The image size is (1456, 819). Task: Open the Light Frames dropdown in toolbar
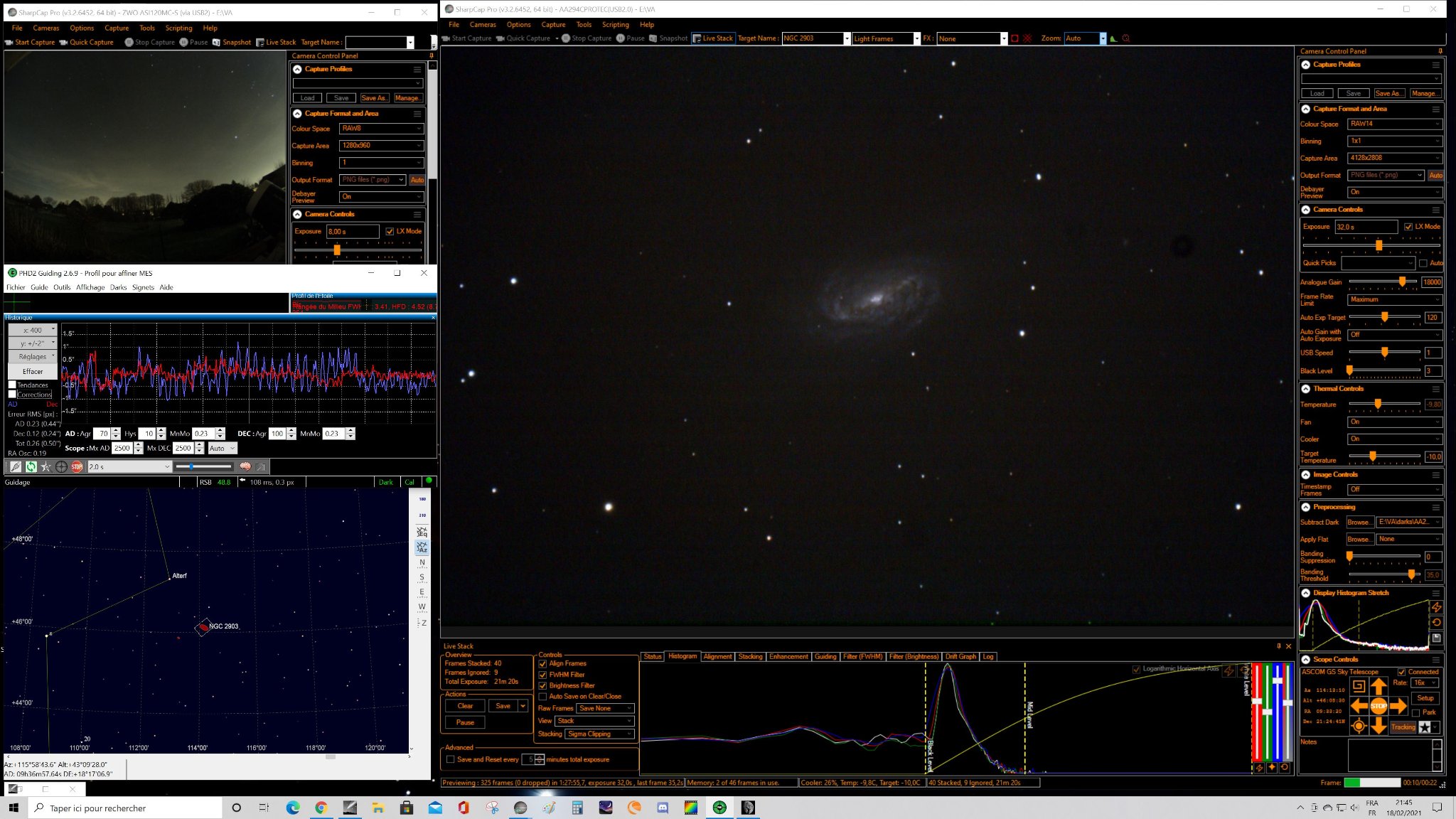pyautogui.click(x=886, y=38)
